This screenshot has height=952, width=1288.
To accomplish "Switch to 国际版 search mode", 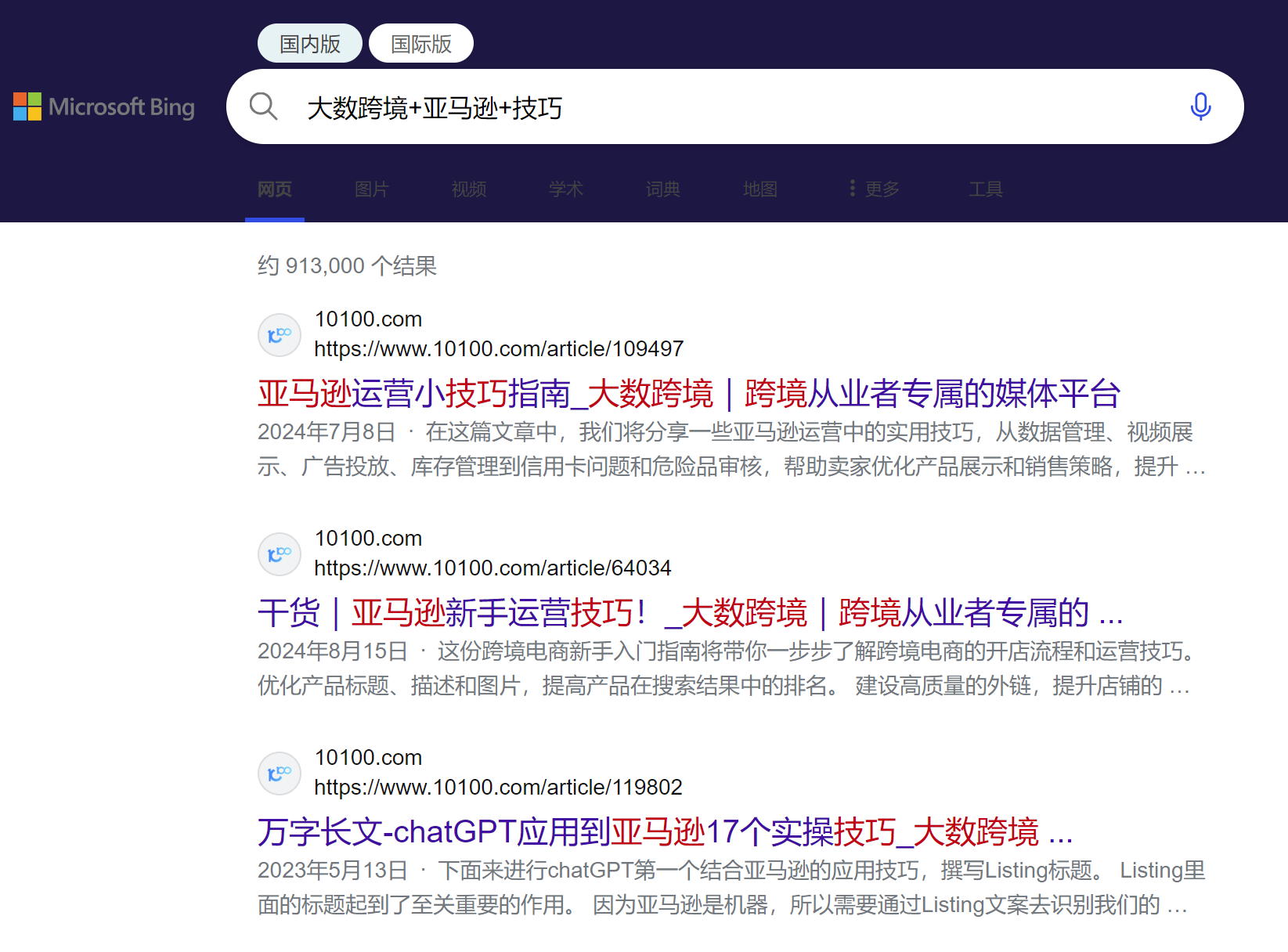I will (x=421, y=43).
